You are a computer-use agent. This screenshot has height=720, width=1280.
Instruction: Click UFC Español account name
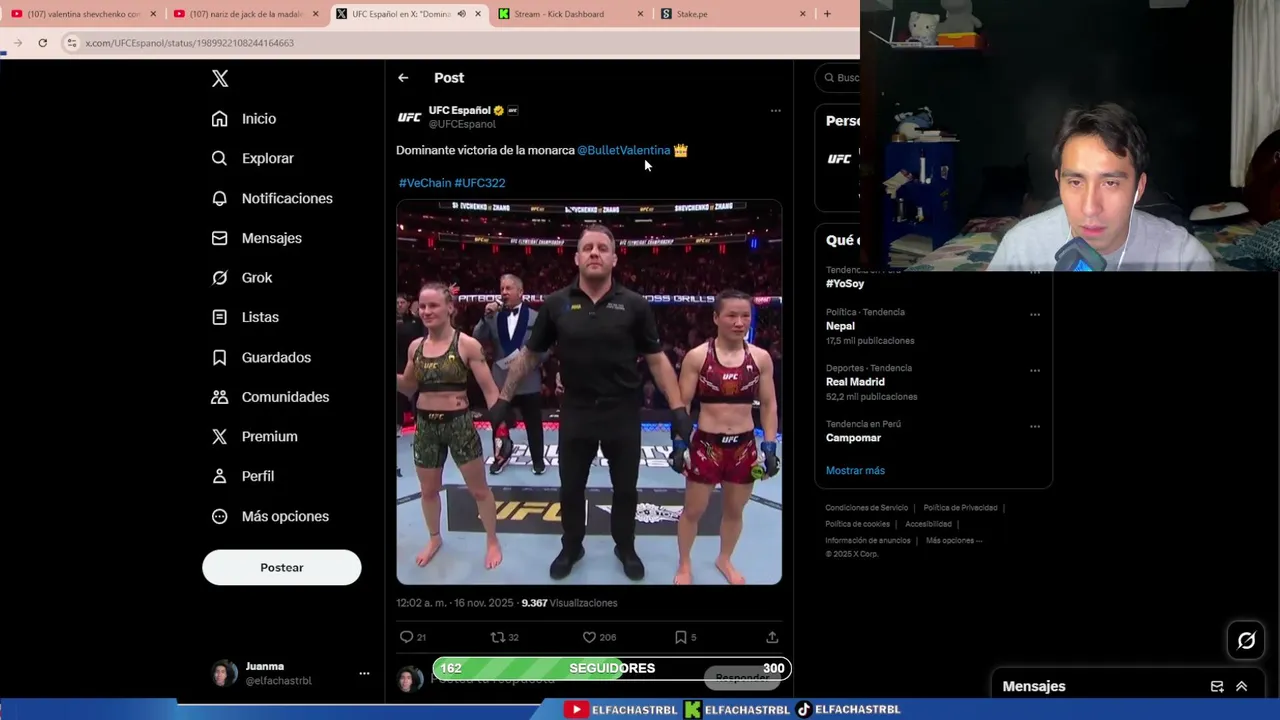tap(459, 110)
